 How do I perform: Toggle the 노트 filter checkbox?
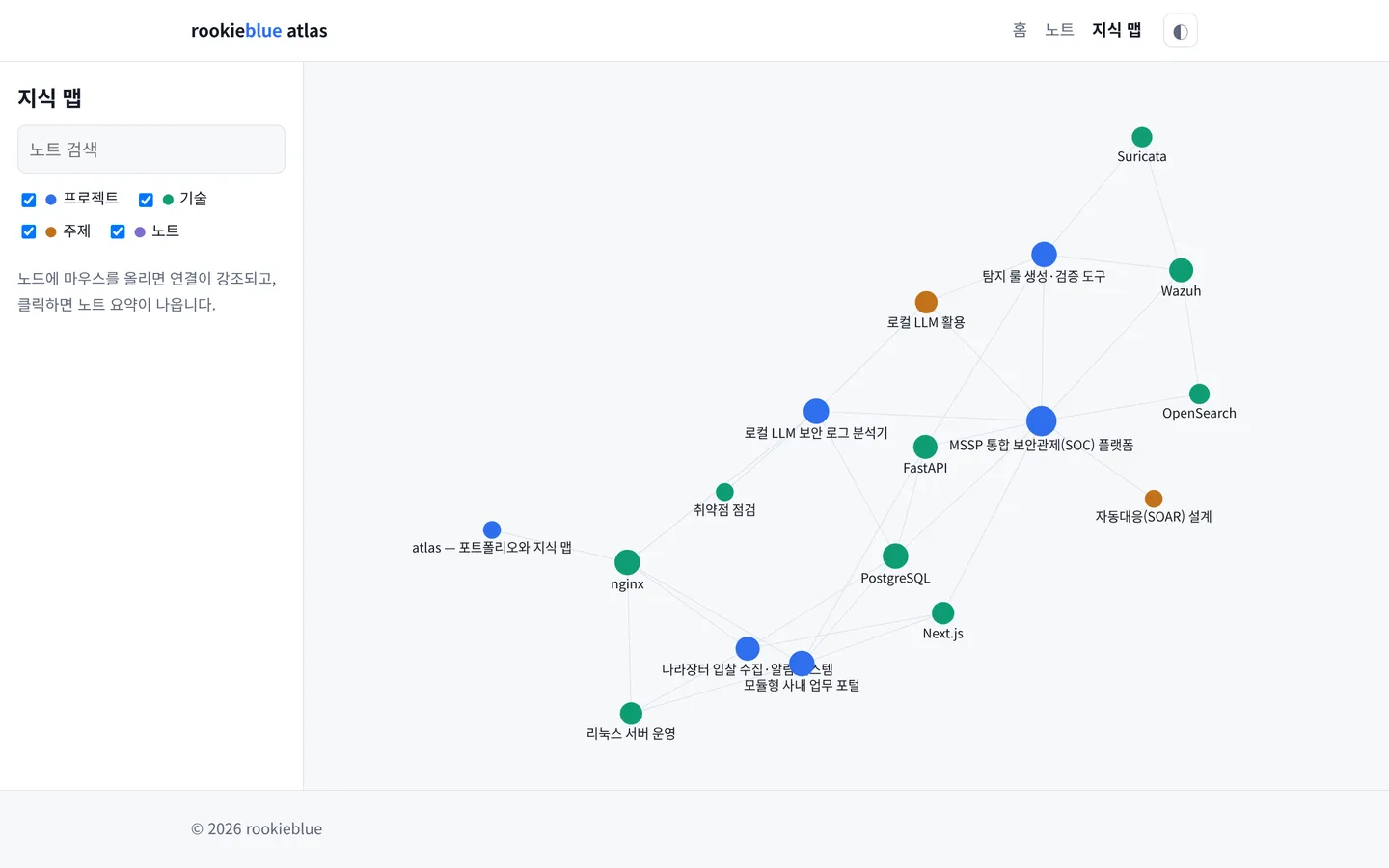point(118,231)
